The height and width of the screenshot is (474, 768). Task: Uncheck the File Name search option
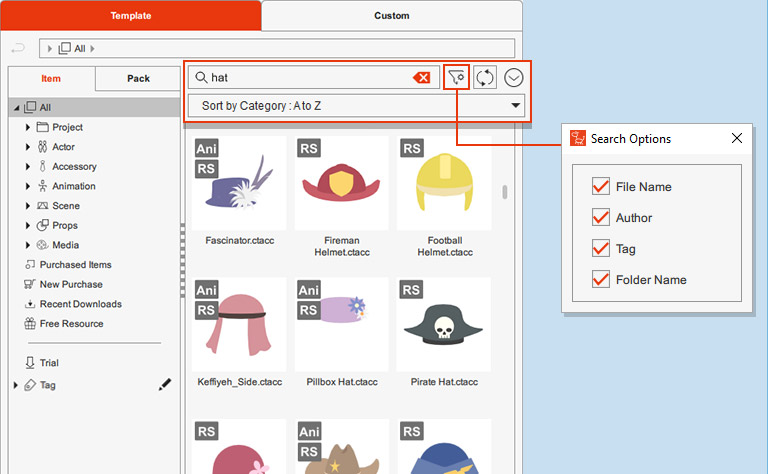(x=601, y=187)
